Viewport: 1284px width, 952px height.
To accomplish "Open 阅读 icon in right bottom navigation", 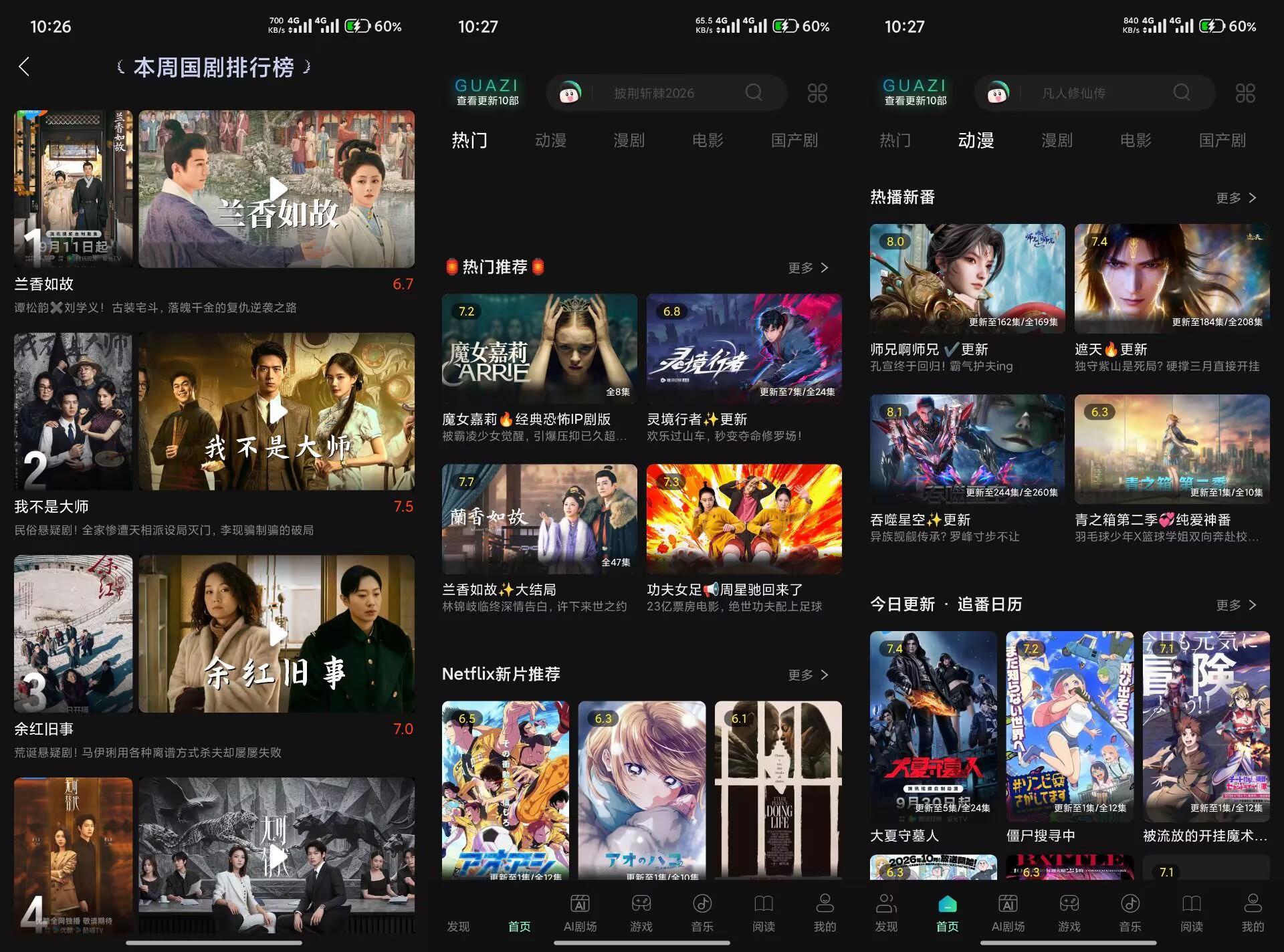I will pyautogui.click(x=1191, y=913).
